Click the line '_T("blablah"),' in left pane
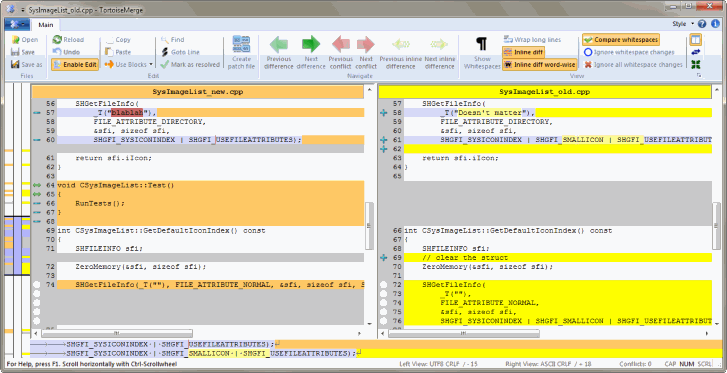This screenshot has width=727, height=373. click(210, 113)
